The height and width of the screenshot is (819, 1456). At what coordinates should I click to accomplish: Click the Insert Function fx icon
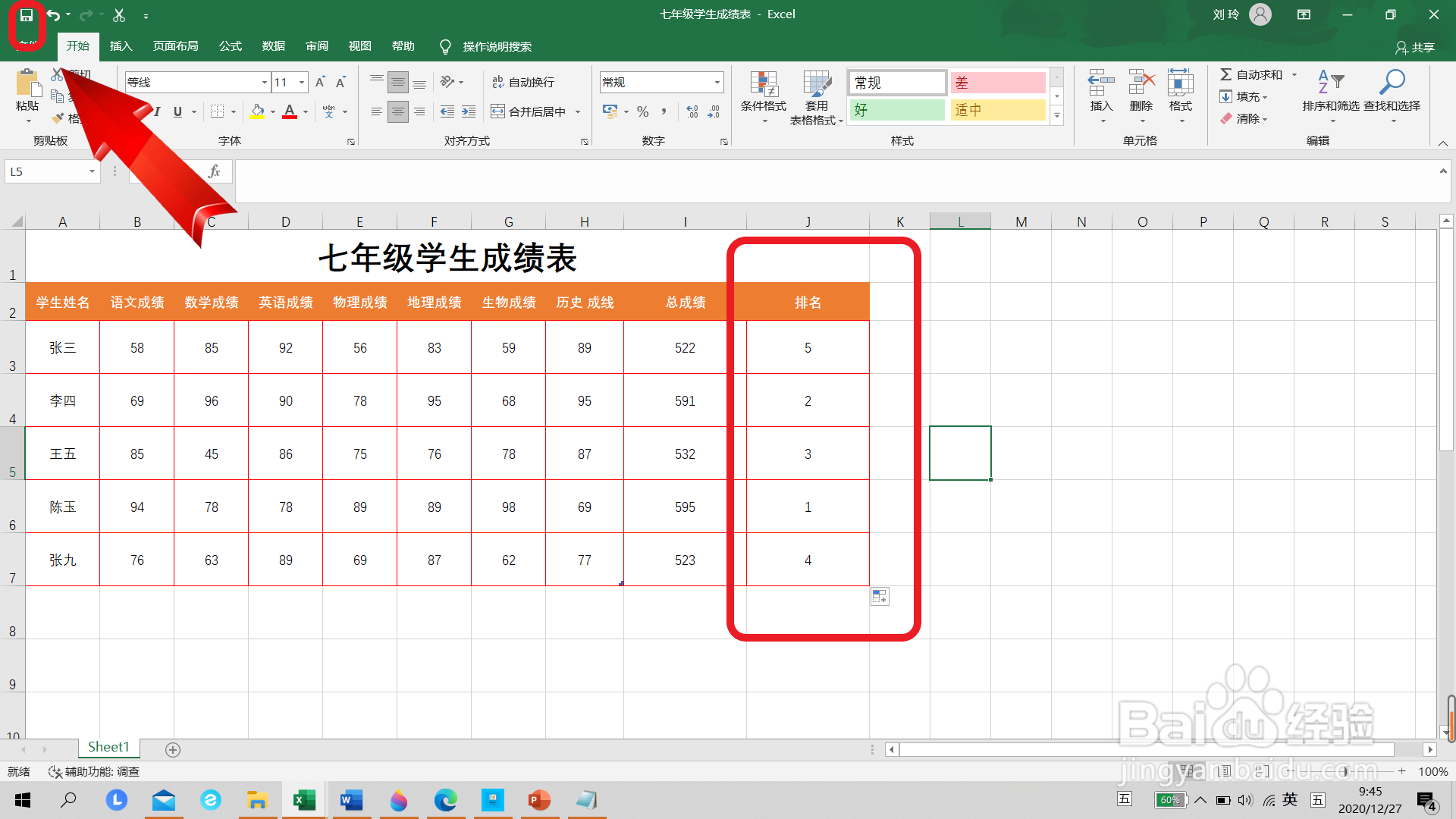[x=215, y=171]
